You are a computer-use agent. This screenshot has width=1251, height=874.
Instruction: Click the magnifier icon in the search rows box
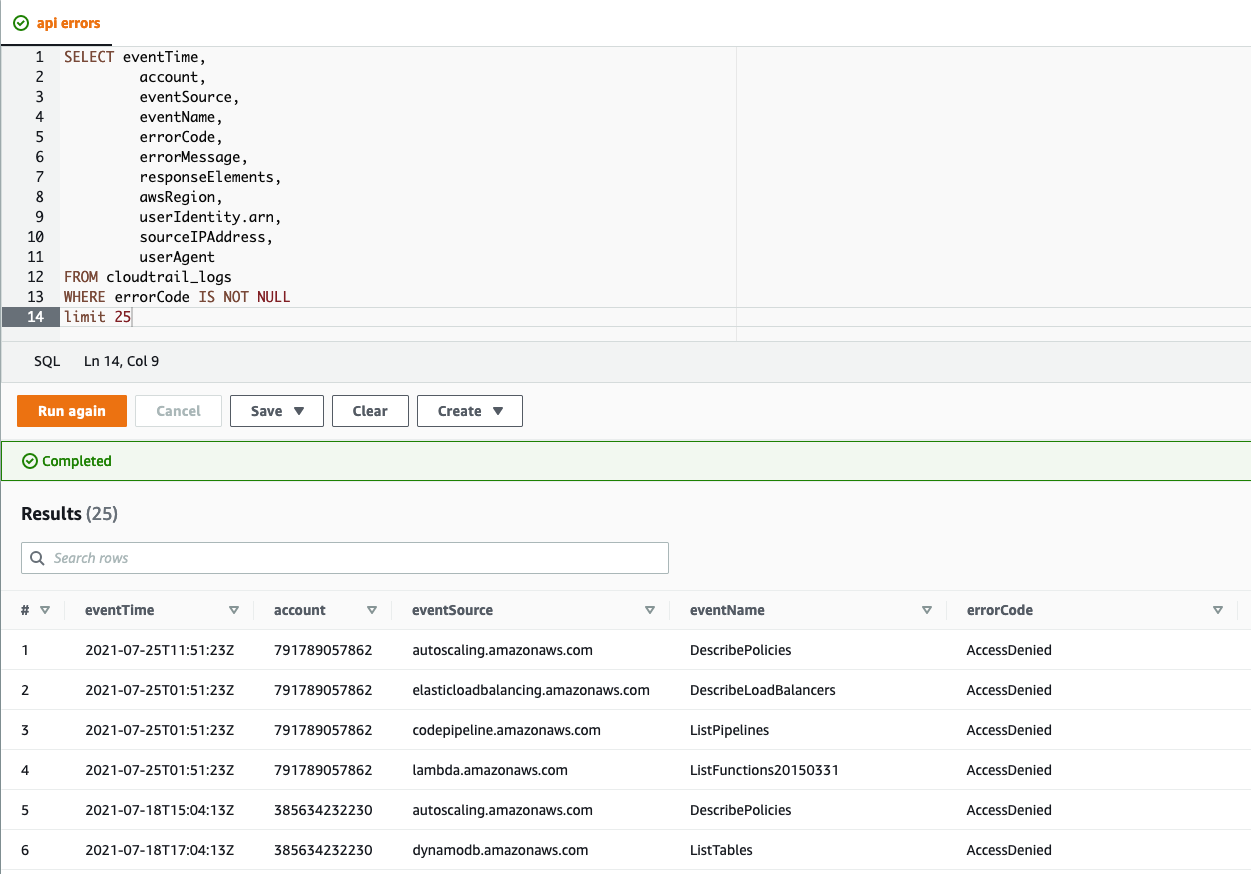click(38, 558)
